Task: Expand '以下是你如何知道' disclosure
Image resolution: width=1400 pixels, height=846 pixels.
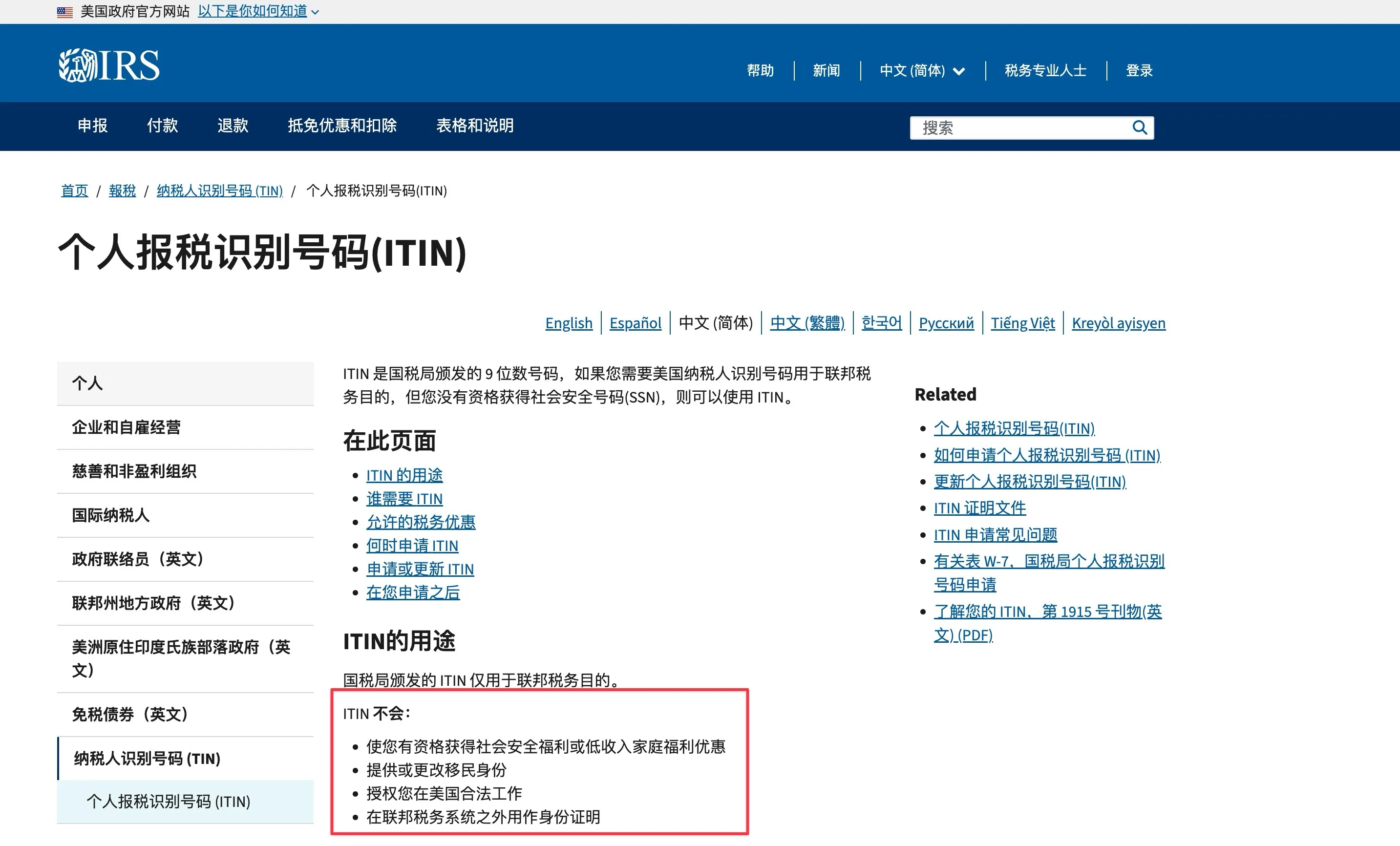Action: coord(258,11)
